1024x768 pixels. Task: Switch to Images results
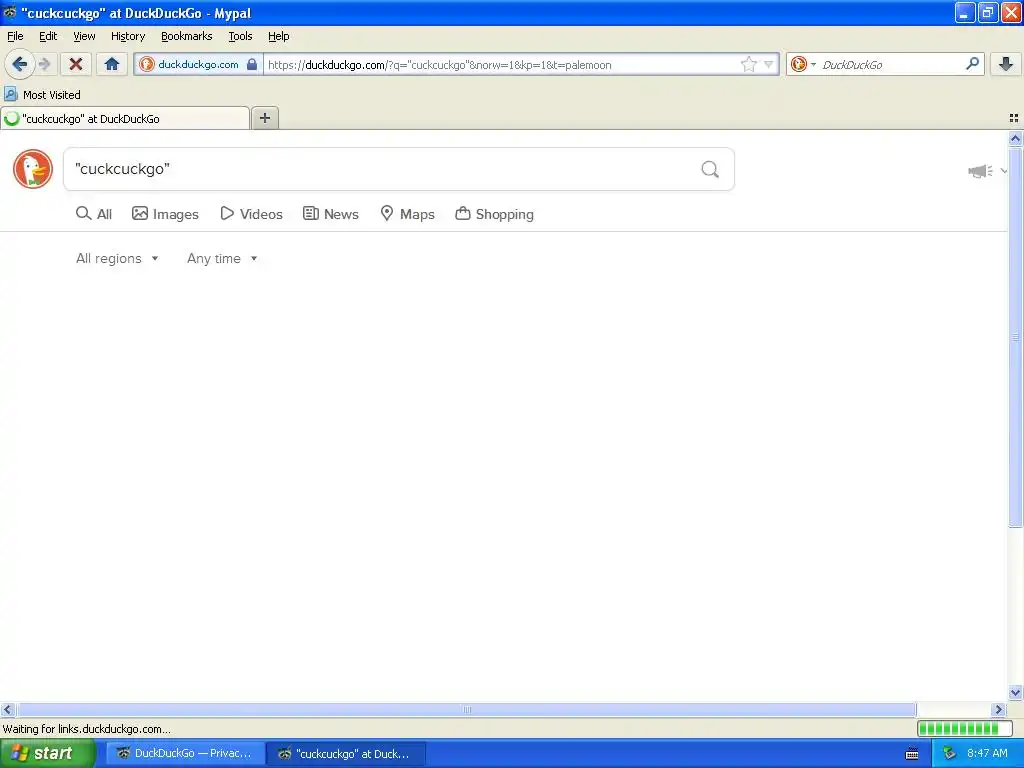coord(165,214)
